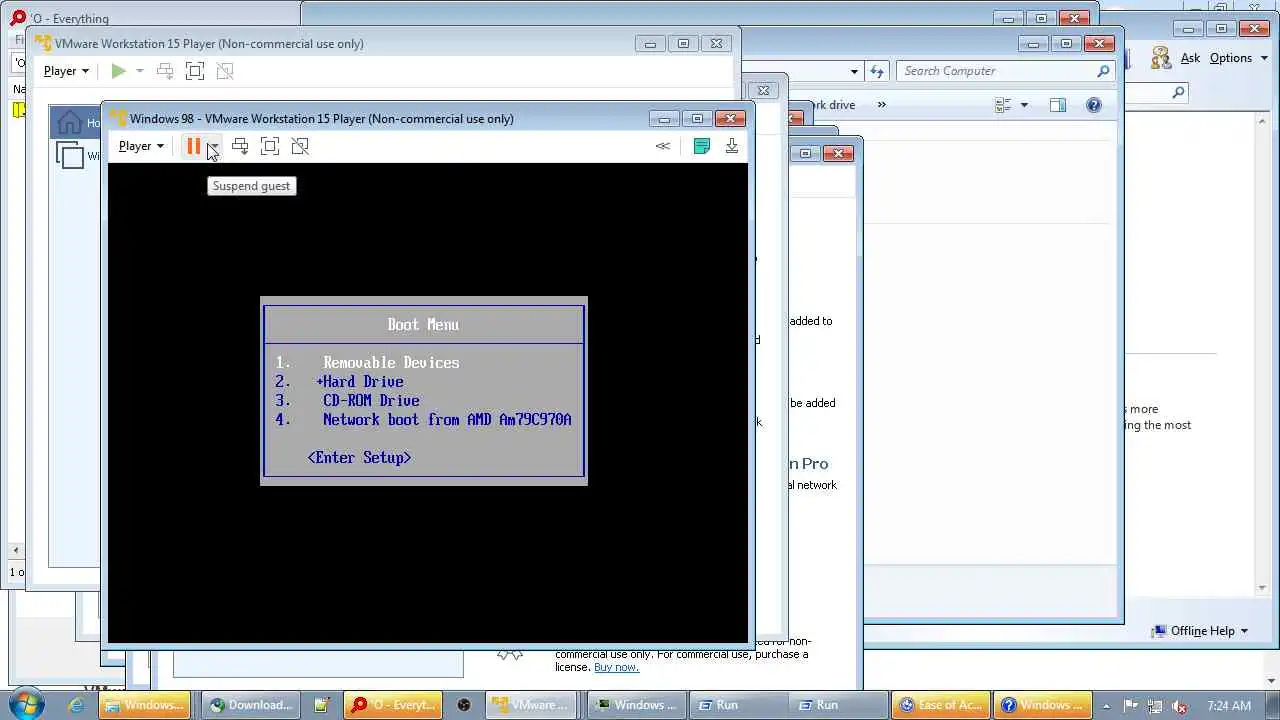The width and height of the screenshot is (1280, 720).
Task: Click the volume speaker tray icon
Action: click(x=1180, y=705)
